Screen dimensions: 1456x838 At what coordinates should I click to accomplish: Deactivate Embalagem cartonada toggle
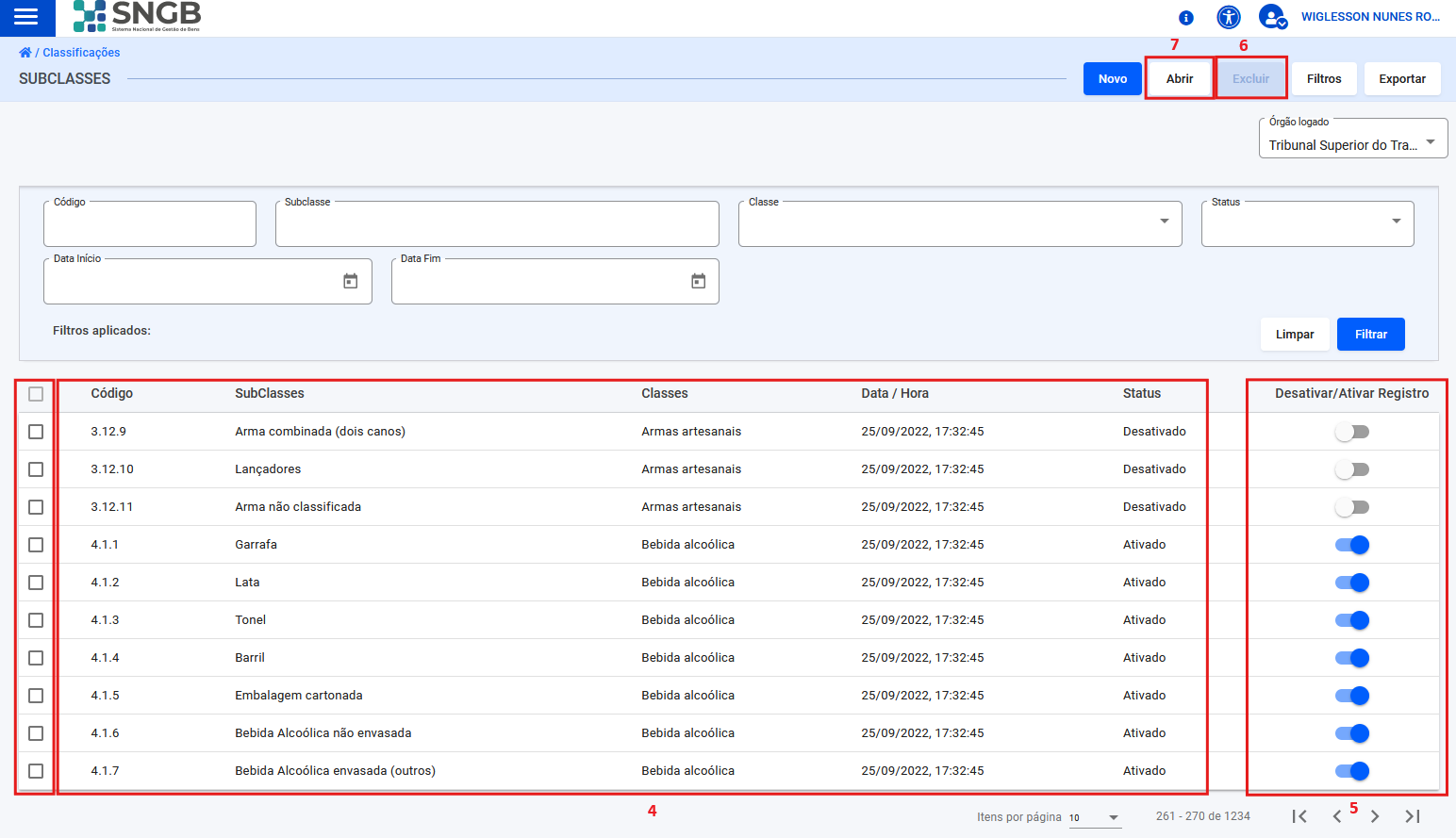coord(1352,696)
